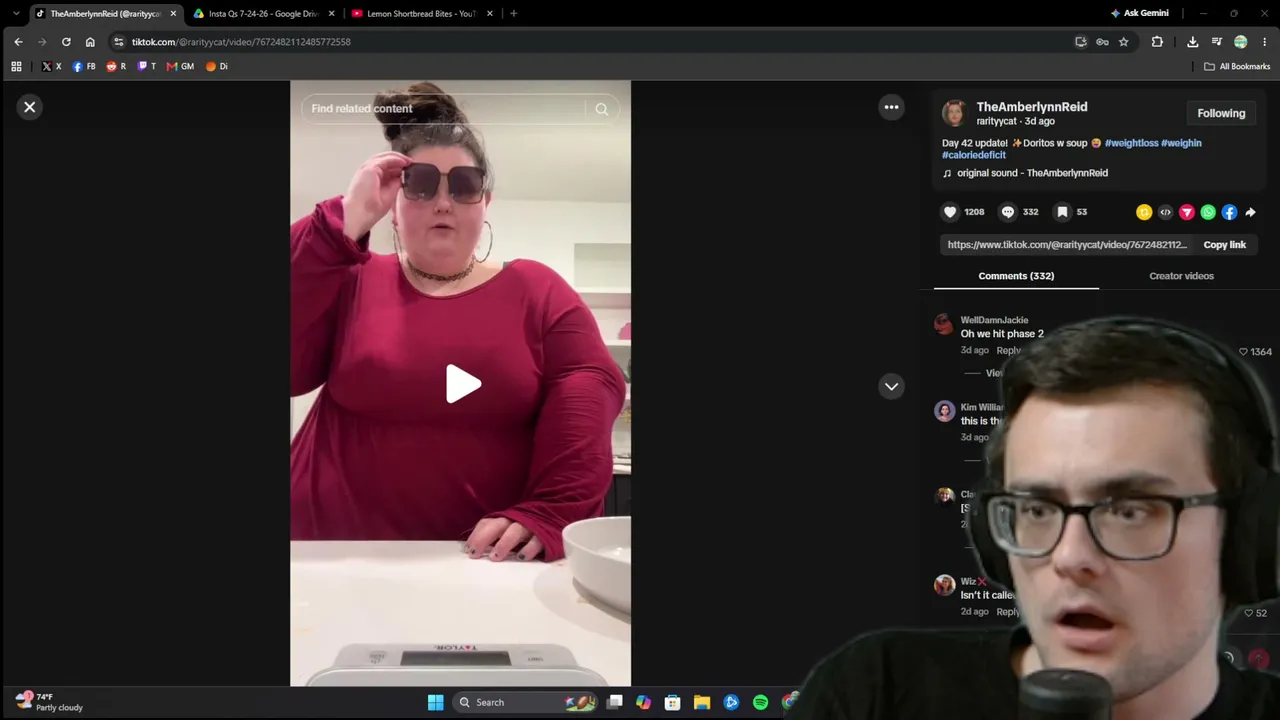The height and width of the screenshot is (720, 1280).
Task: Open WellDamnJackie's commenter avatar
Action: [944, 324]
